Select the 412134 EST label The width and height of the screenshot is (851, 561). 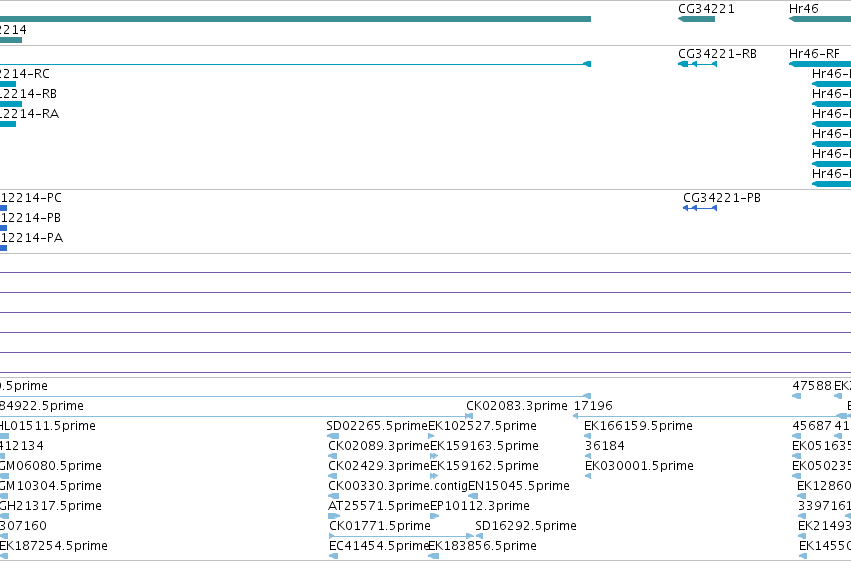pos(22,446)
